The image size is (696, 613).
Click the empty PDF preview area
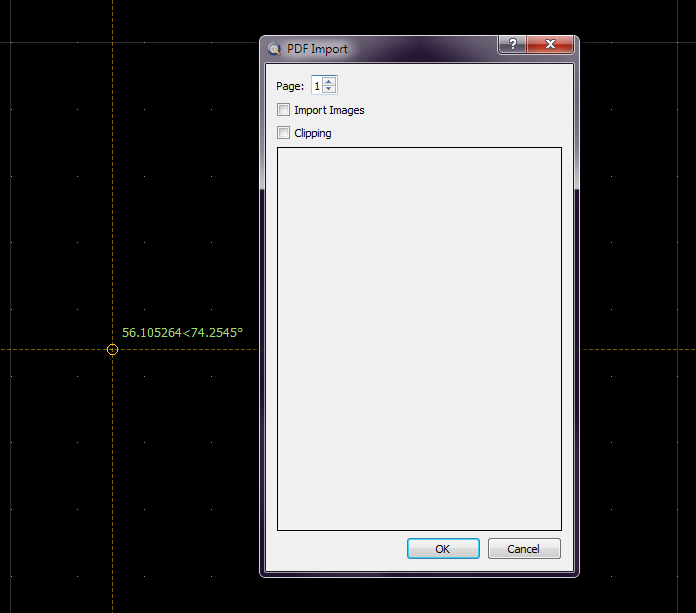(x=419, y=338)
